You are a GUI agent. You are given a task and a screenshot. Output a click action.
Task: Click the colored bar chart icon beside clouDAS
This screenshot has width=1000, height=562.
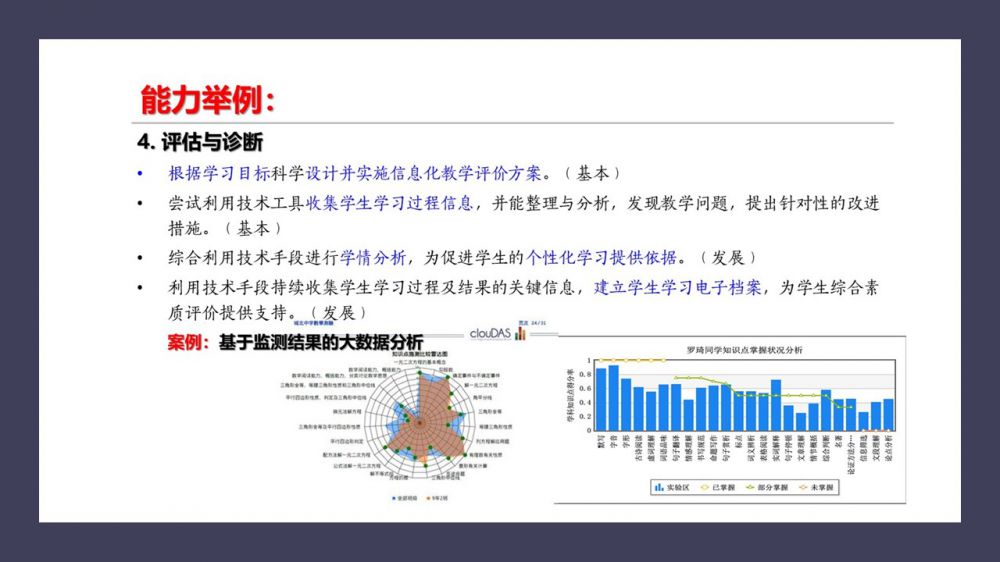coord(520,334)
